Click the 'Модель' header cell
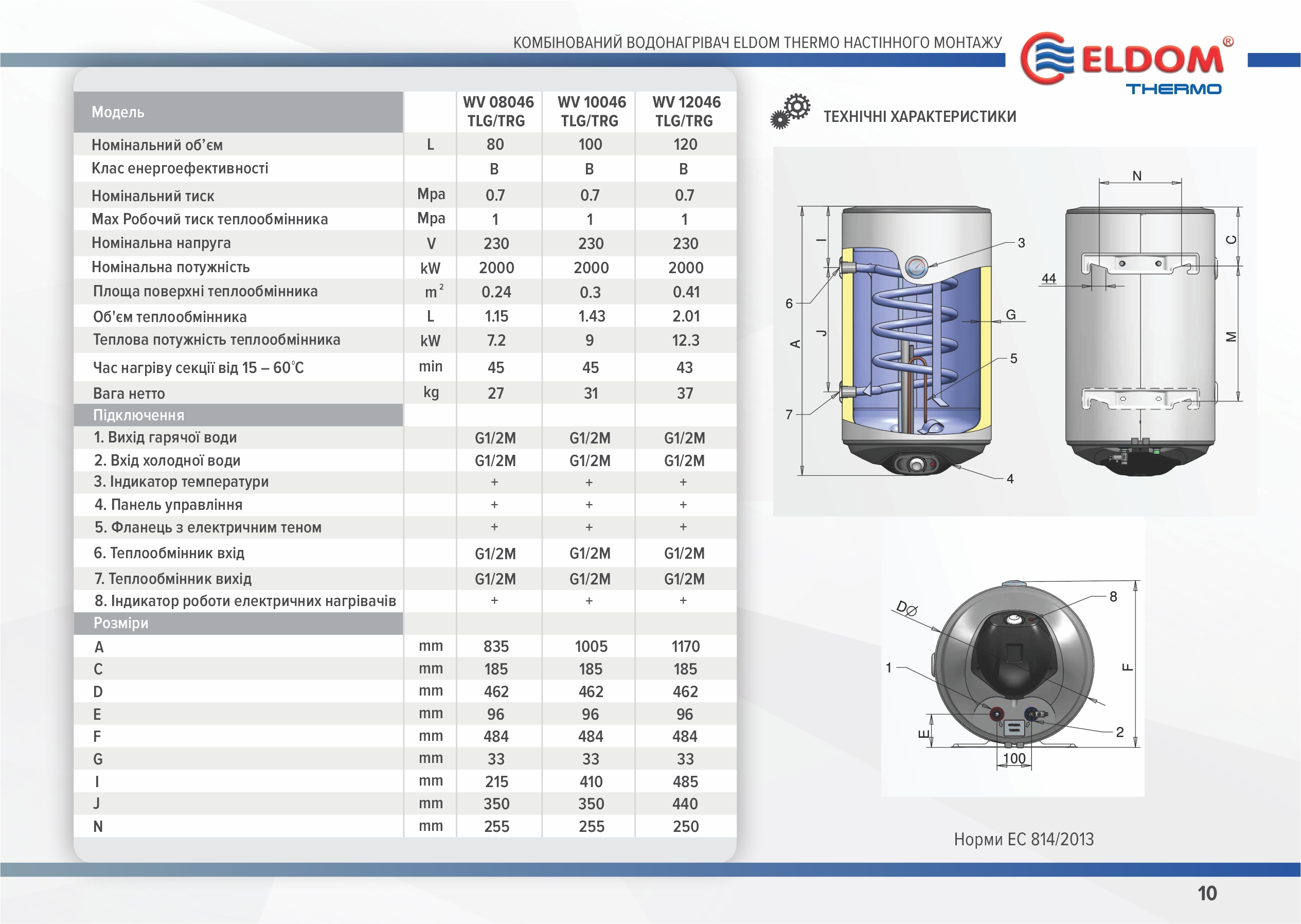The width and height of the screenshot is (1301, 924). click(238, 112)
